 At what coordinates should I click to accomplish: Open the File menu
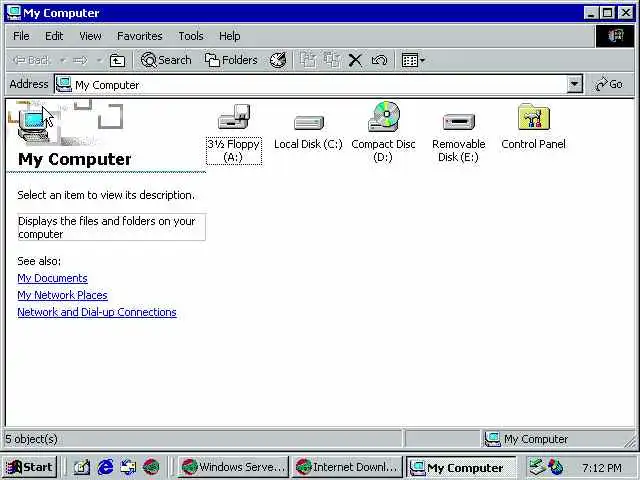(21, 36)
